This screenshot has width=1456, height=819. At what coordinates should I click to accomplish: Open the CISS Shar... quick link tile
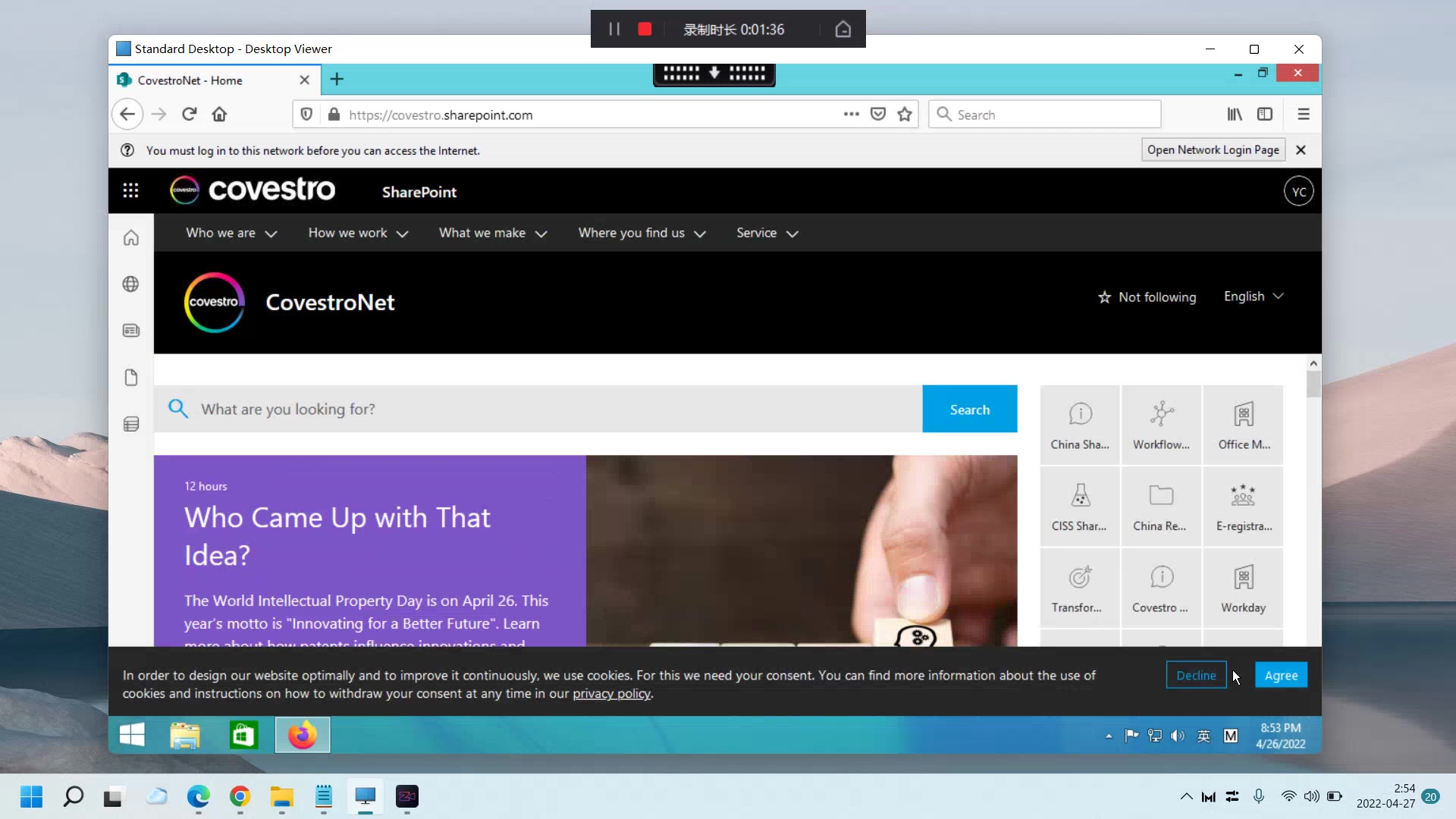point(1080,507)
